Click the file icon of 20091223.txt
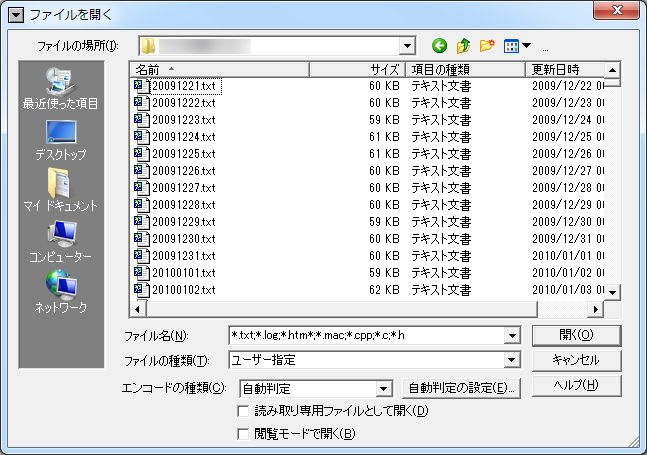Image resolution: width=647 pixels, height=455 pixels. 142,120
